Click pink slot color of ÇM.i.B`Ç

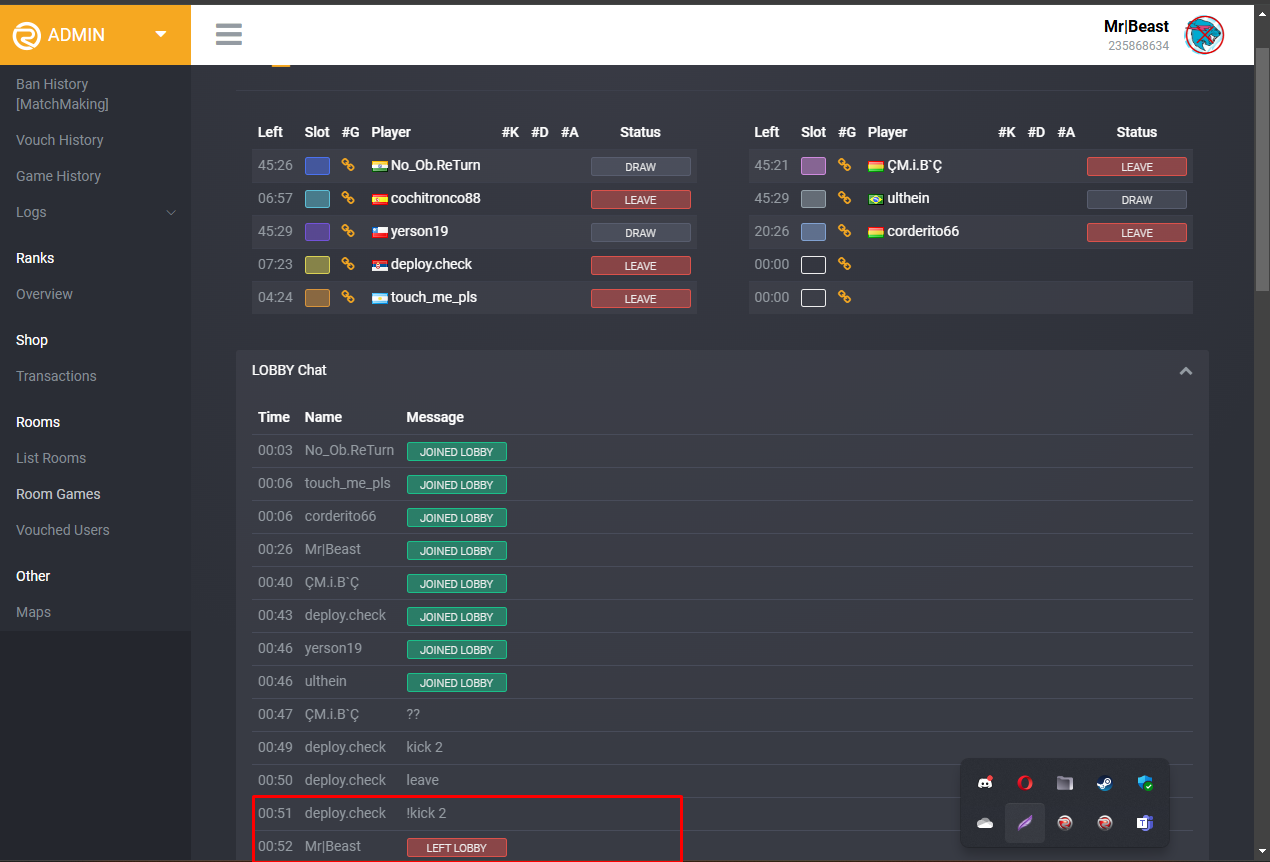pyautogui.click(x=813, y=166)
